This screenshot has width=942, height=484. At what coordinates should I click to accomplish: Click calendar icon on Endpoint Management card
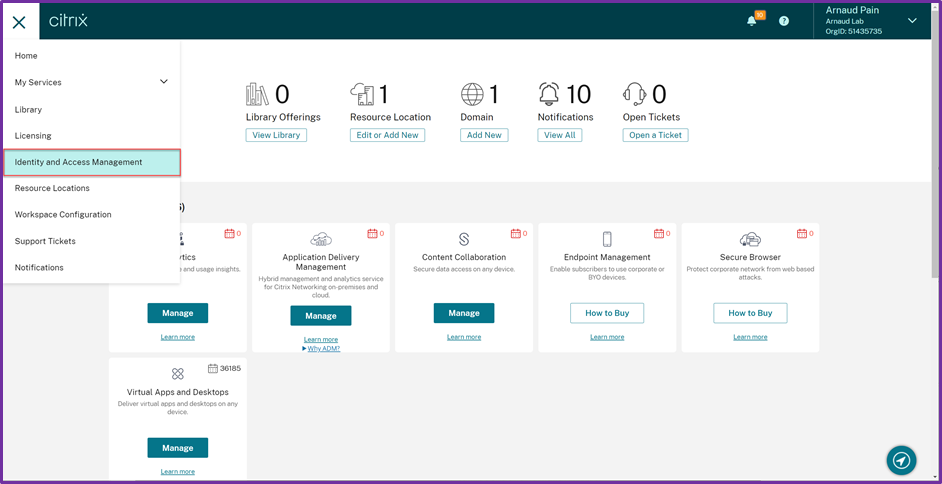coord(658,234)
